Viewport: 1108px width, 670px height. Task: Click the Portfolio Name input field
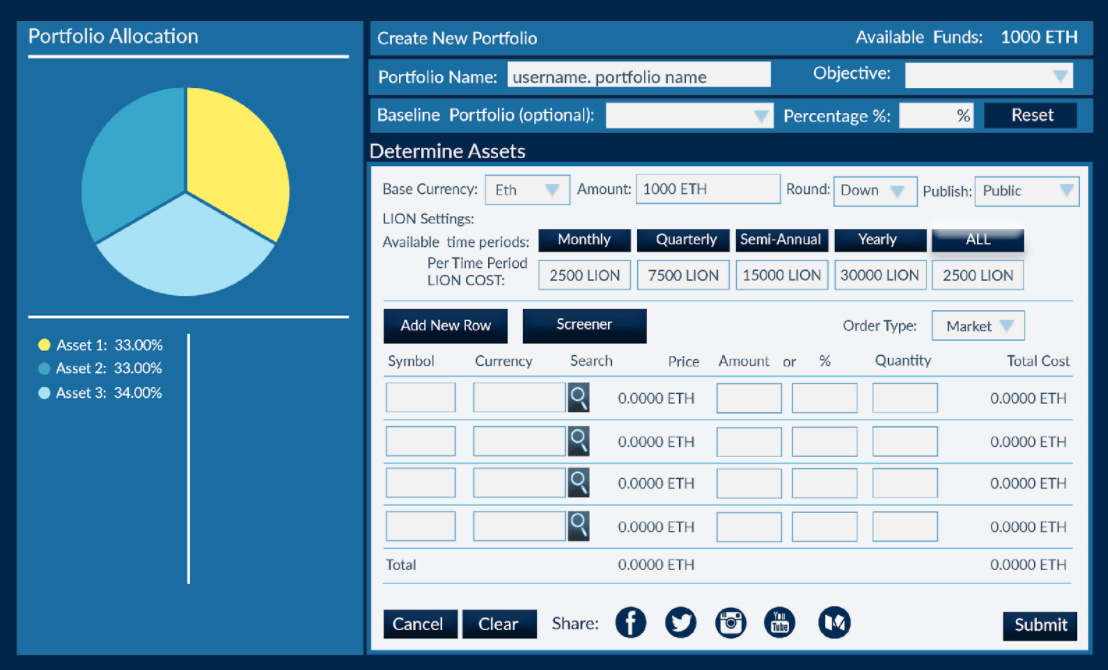click(638, 74)
